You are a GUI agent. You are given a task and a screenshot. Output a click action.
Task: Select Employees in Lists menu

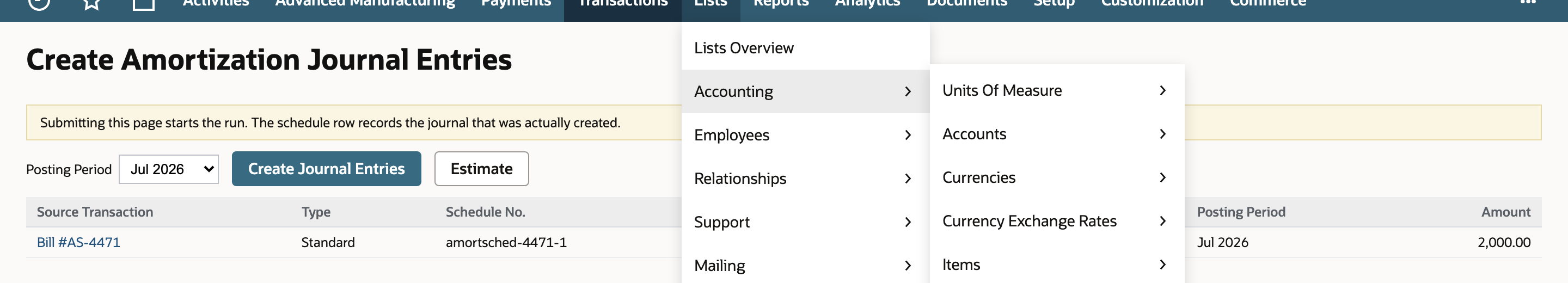[x=805, y=135]
